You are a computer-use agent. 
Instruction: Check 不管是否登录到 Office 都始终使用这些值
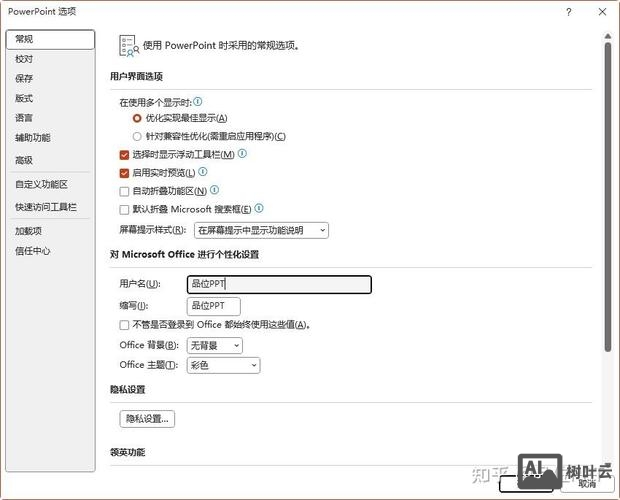point(124,325)
